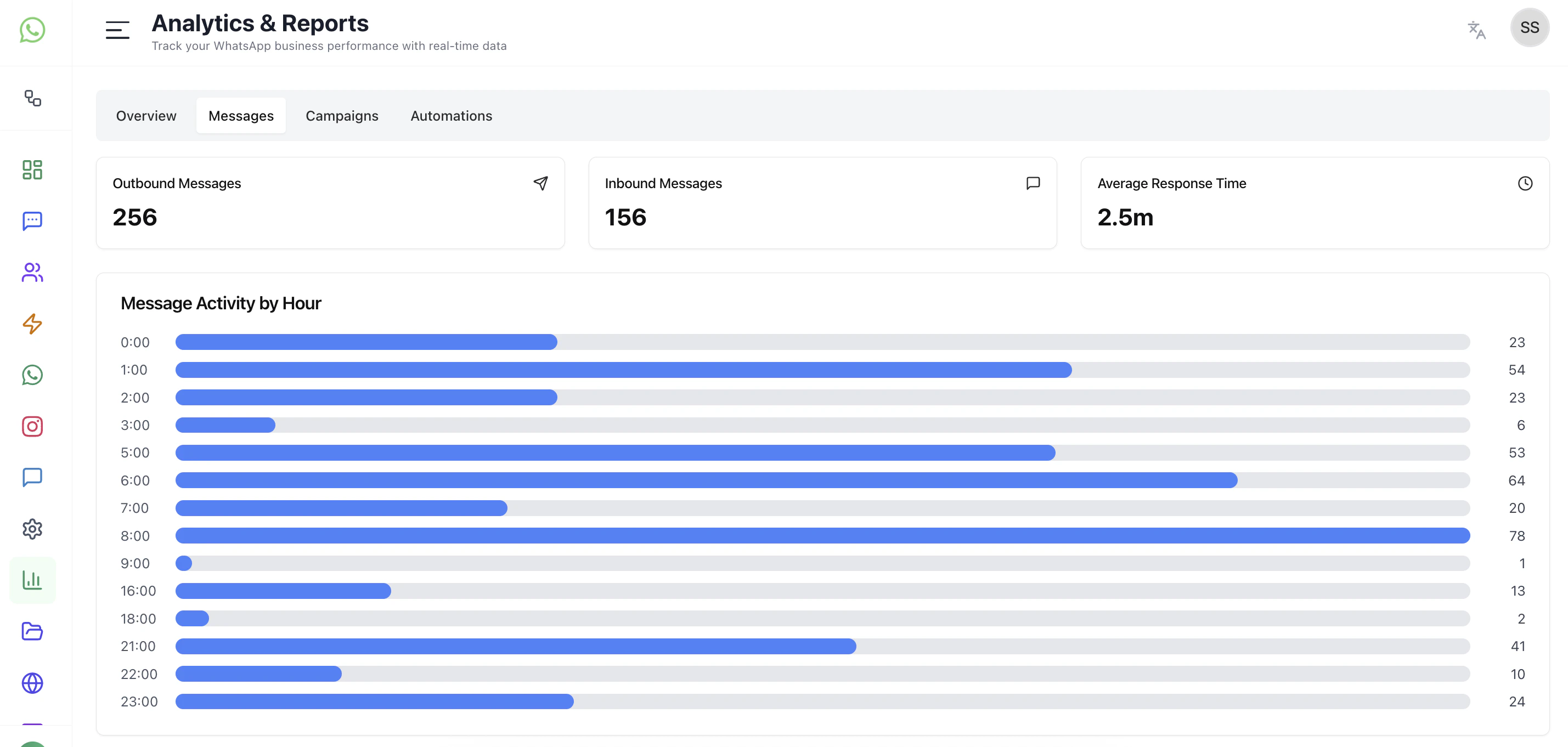Image resolution: width=1568 pixels, height=747 pixels.
Task: Switch to the Overview tab
Action: [146, 116]
